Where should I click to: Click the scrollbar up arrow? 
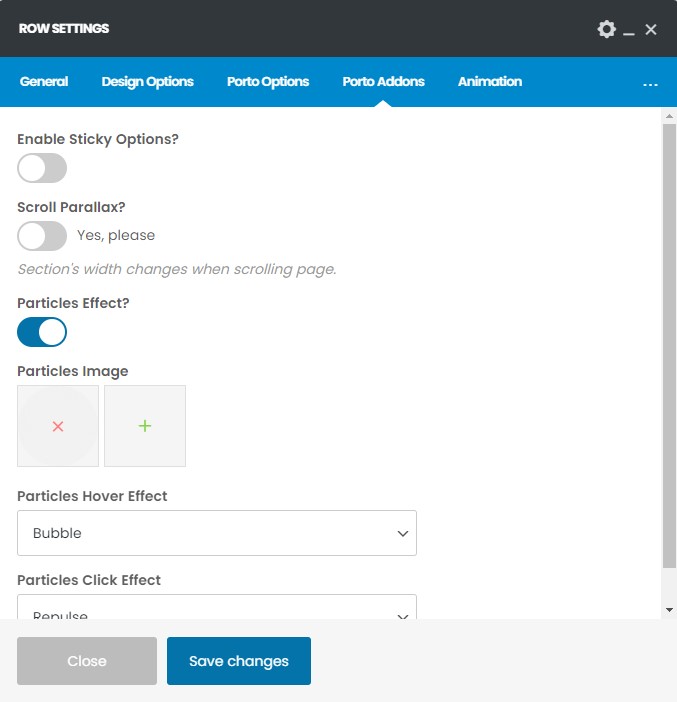pos(669,116)
